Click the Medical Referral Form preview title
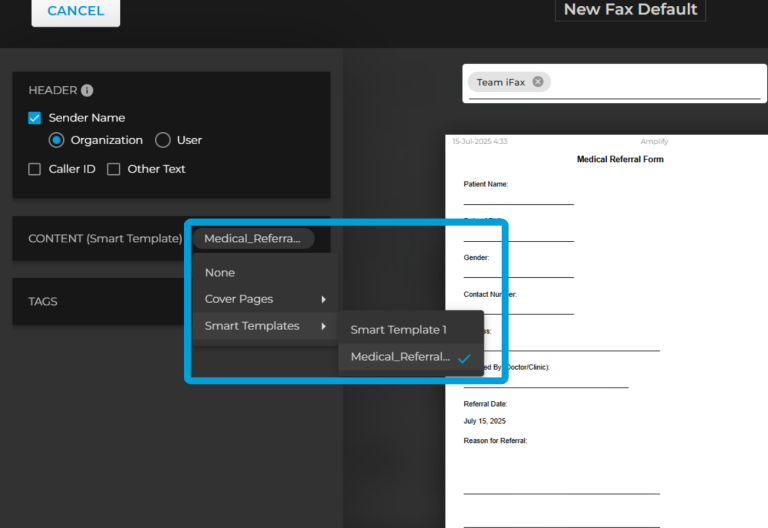 click(x=620, y=159)
